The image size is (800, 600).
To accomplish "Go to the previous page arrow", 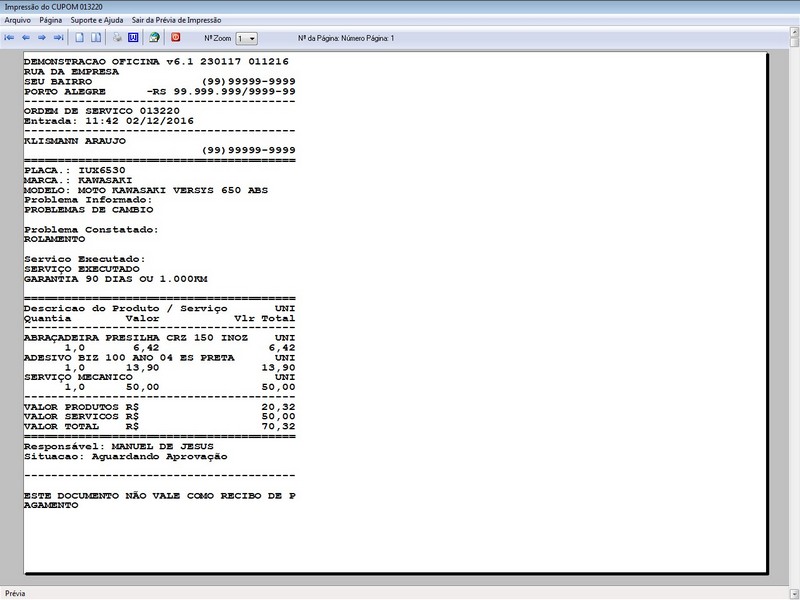I will pos(26,38).
